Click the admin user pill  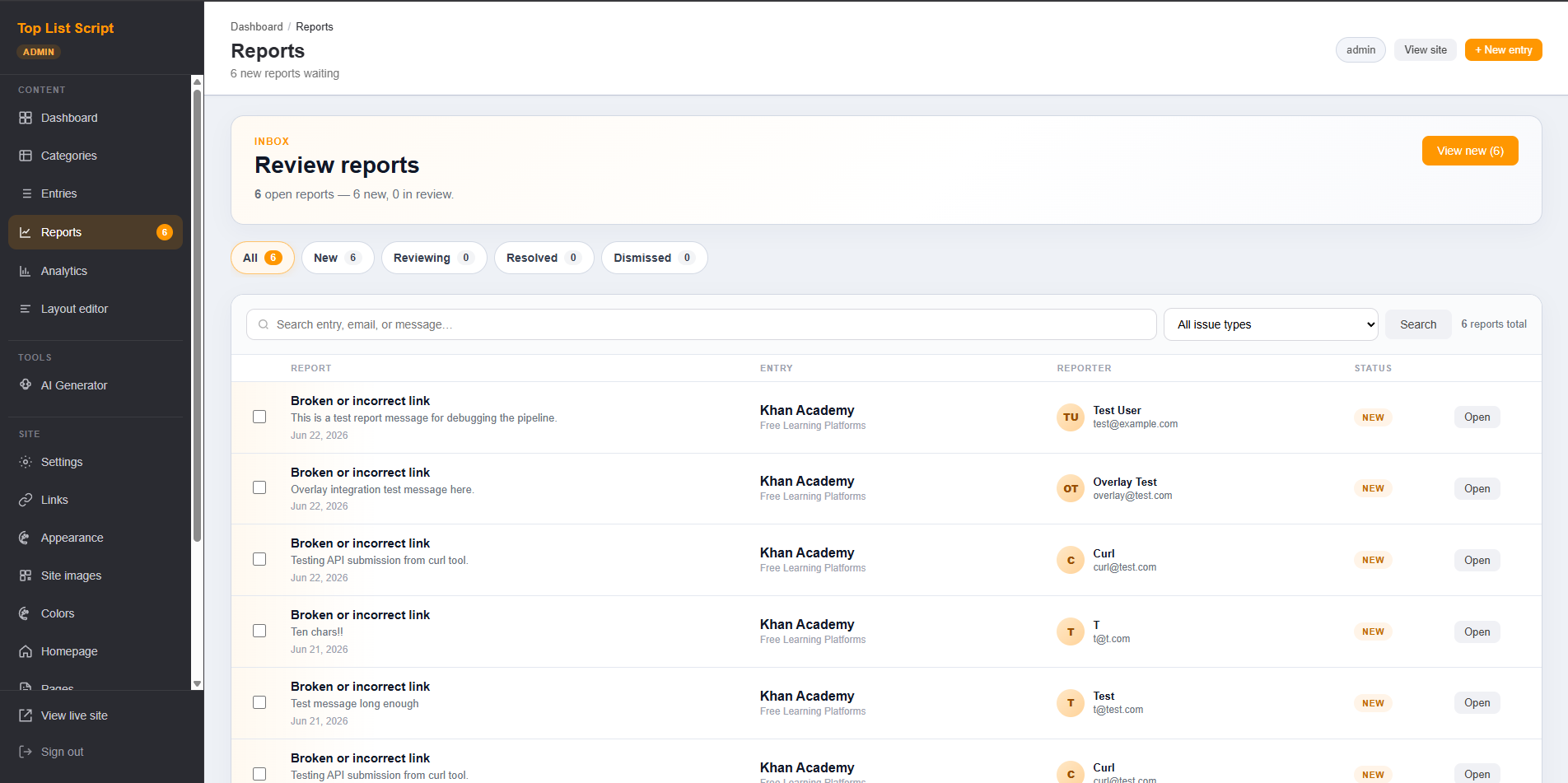pos(1360,50)
